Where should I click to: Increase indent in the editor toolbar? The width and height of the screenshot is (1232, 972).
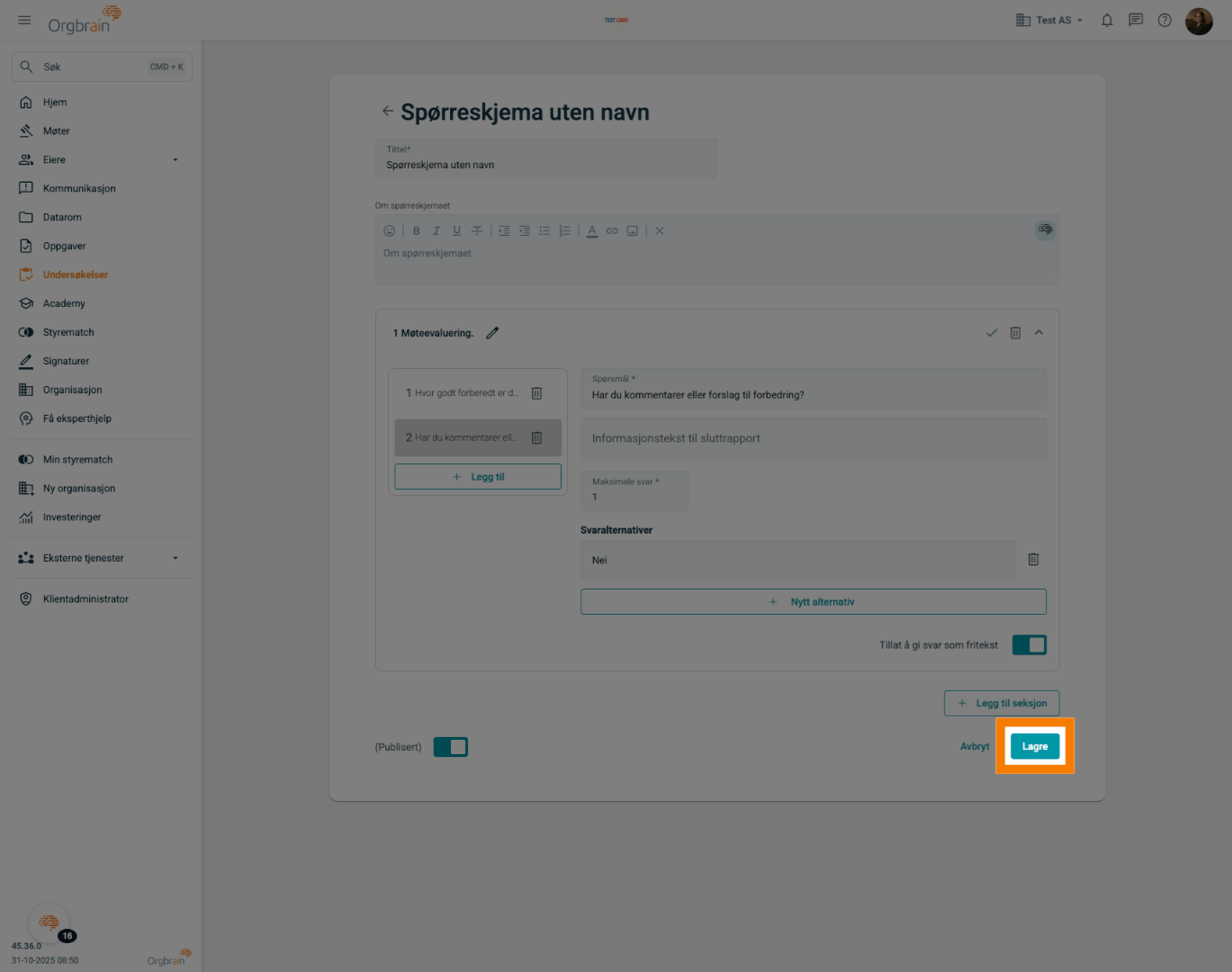(504, 231)
